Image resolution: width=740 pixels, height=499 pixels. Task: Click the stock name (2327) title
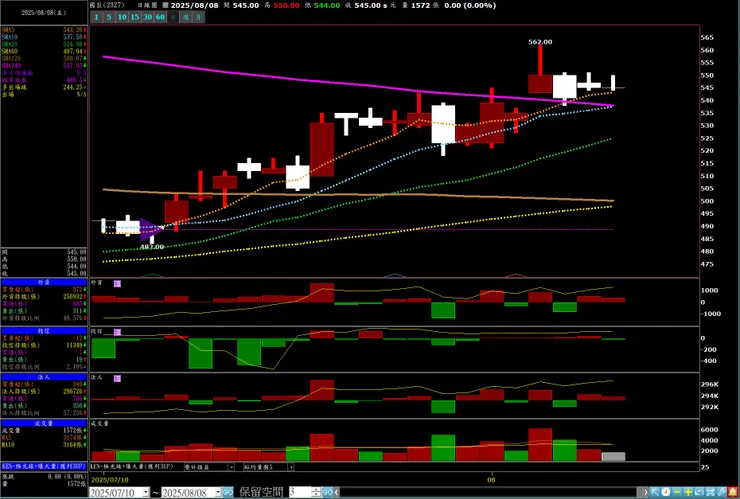[x=108, y=5]
